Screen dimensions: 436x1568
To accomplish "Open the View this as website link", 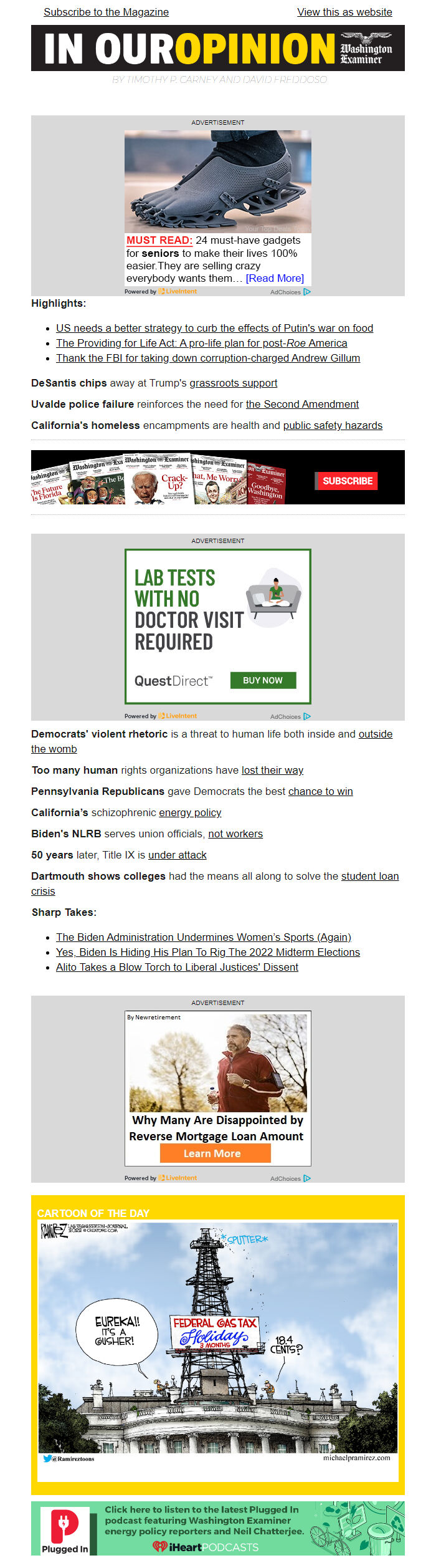I will (344, 12).
